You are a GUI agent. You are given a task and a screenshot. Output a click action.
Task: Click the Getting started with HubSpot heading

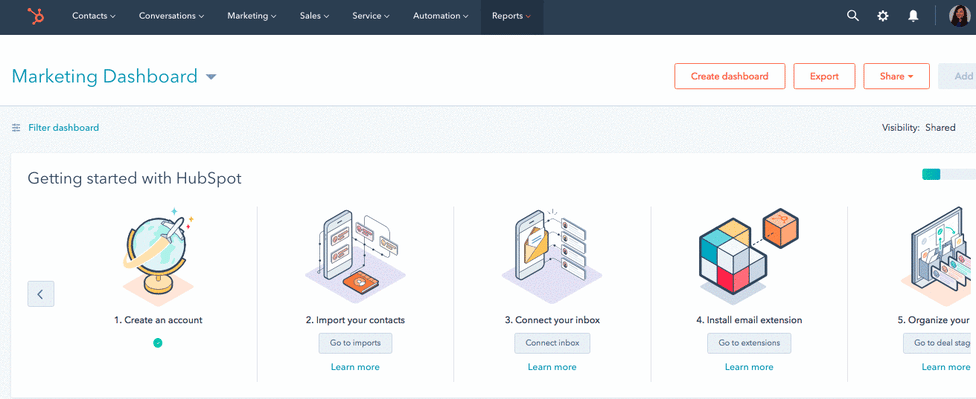(134, 179)
